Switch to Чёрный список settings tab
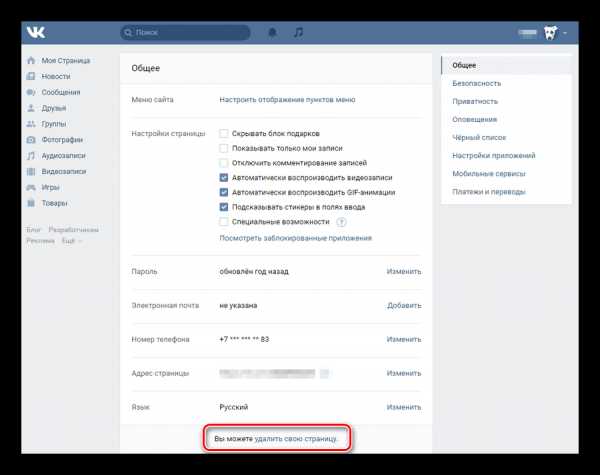 pyautogui.click(x=506, y=137)
